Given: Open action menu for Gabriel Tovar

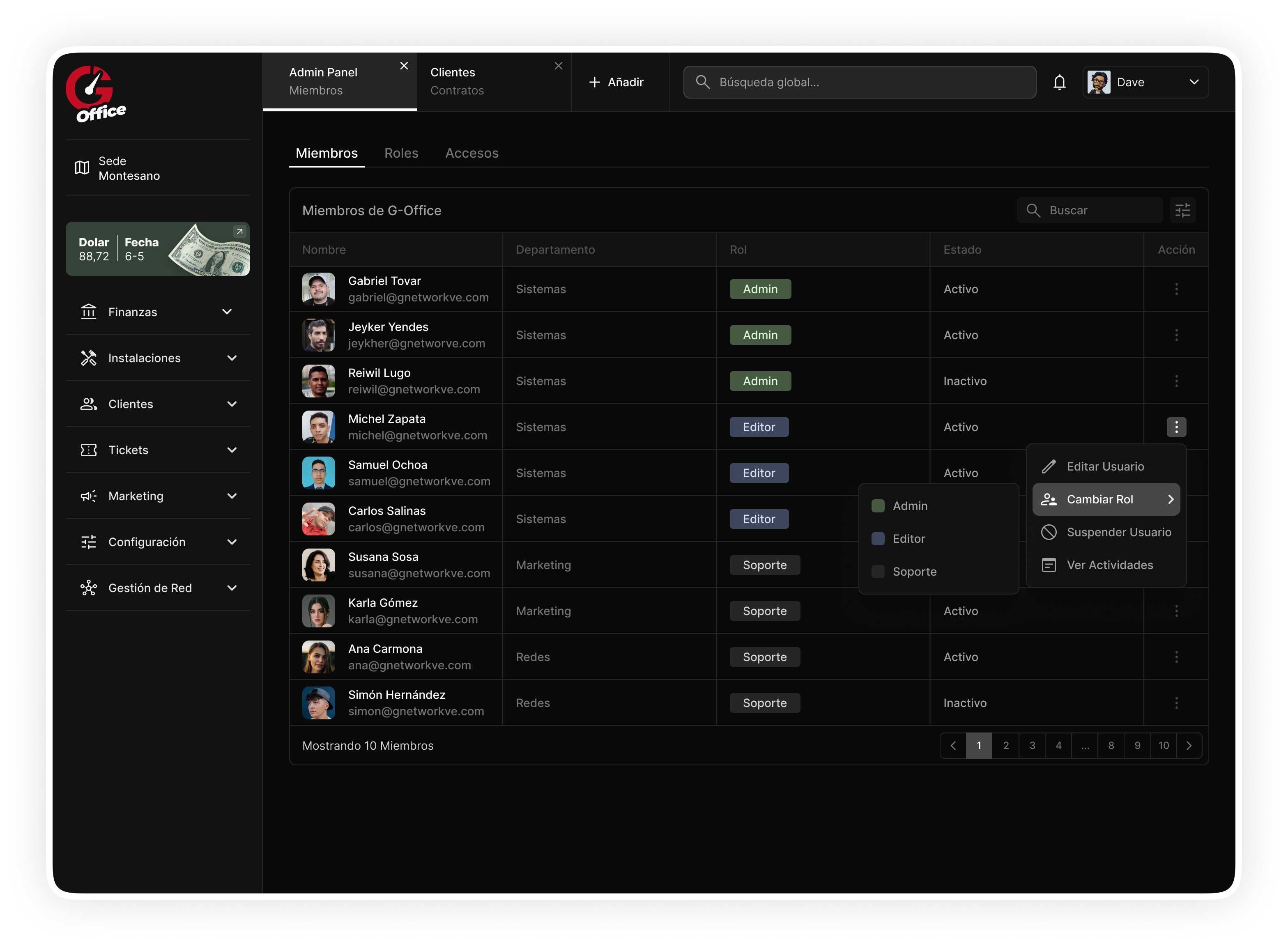Looking at the screenshot, I should click(1176, 289).
